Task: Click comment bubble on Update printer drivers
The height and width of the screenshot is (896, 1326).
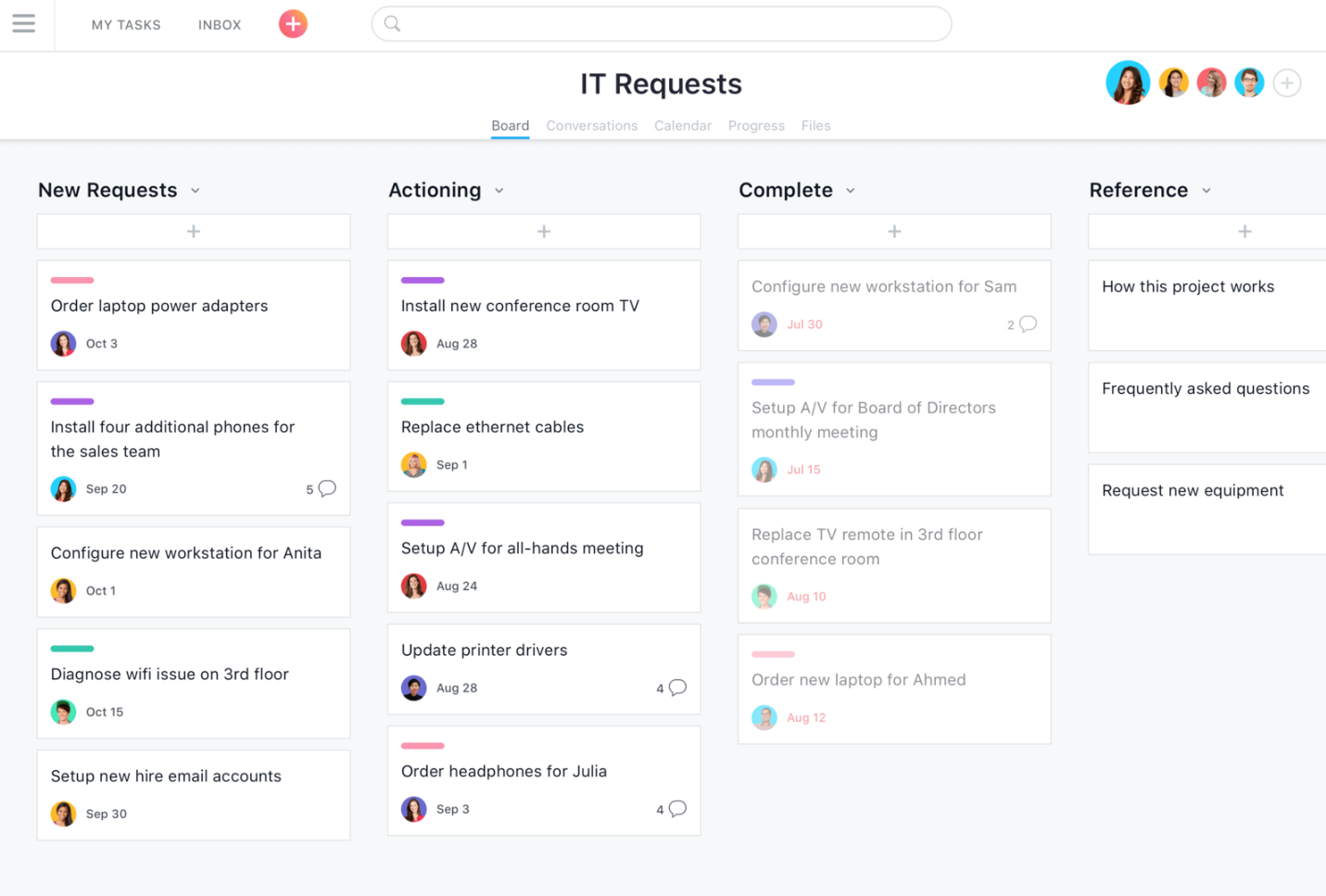Action: click(677, 688)
